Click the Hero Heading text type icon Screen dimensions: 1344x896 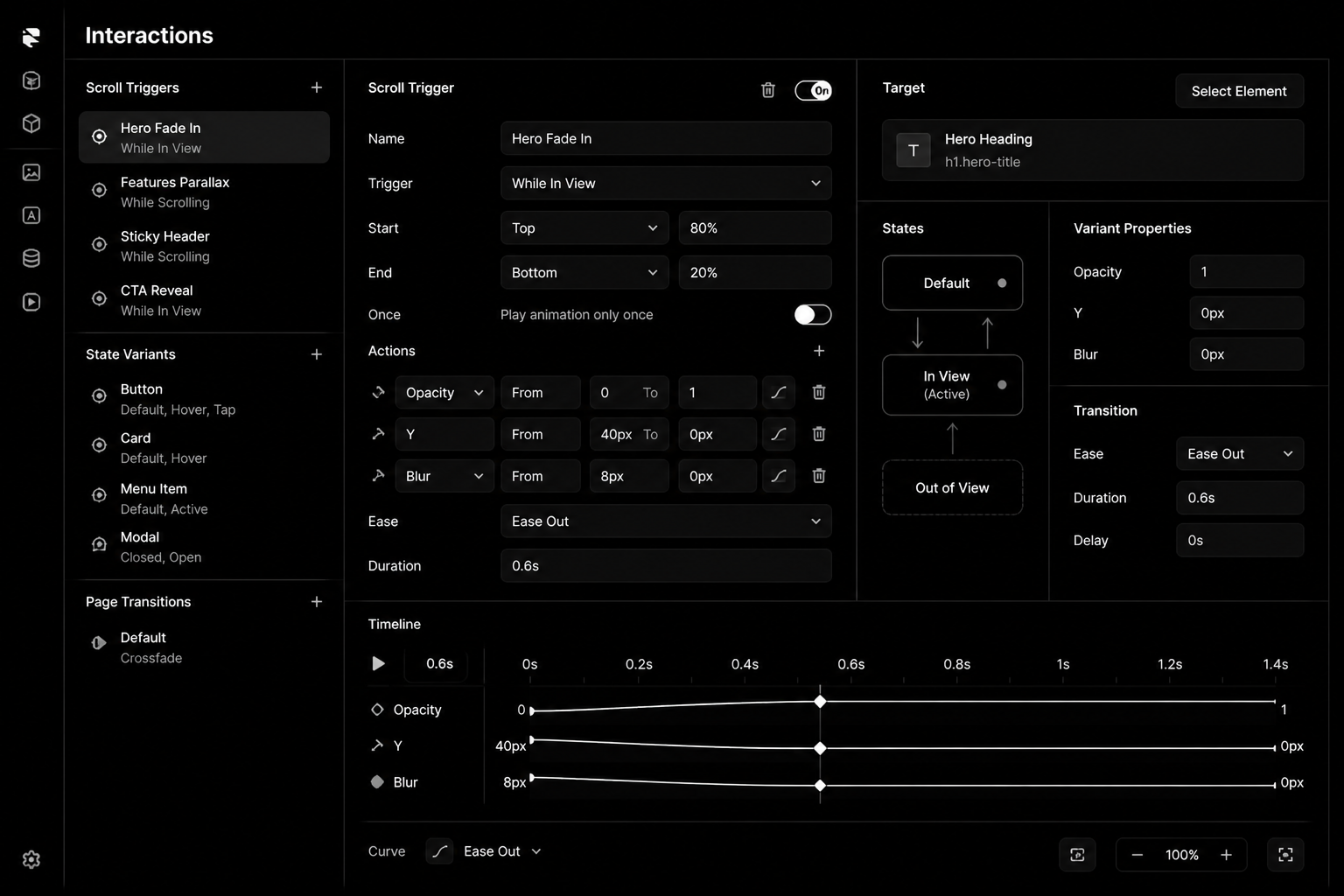point(913,150)
